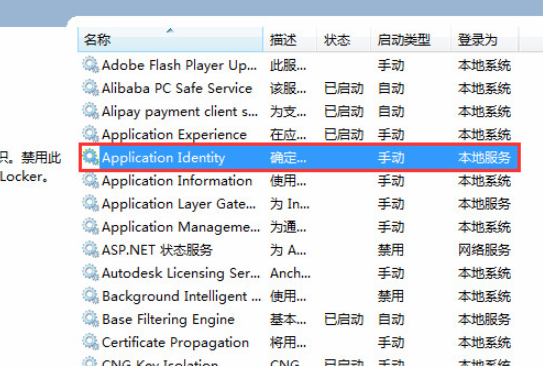Sort by the 登录为 column header
This screenshot has width=543, height=366.
(x=484, y=39)
